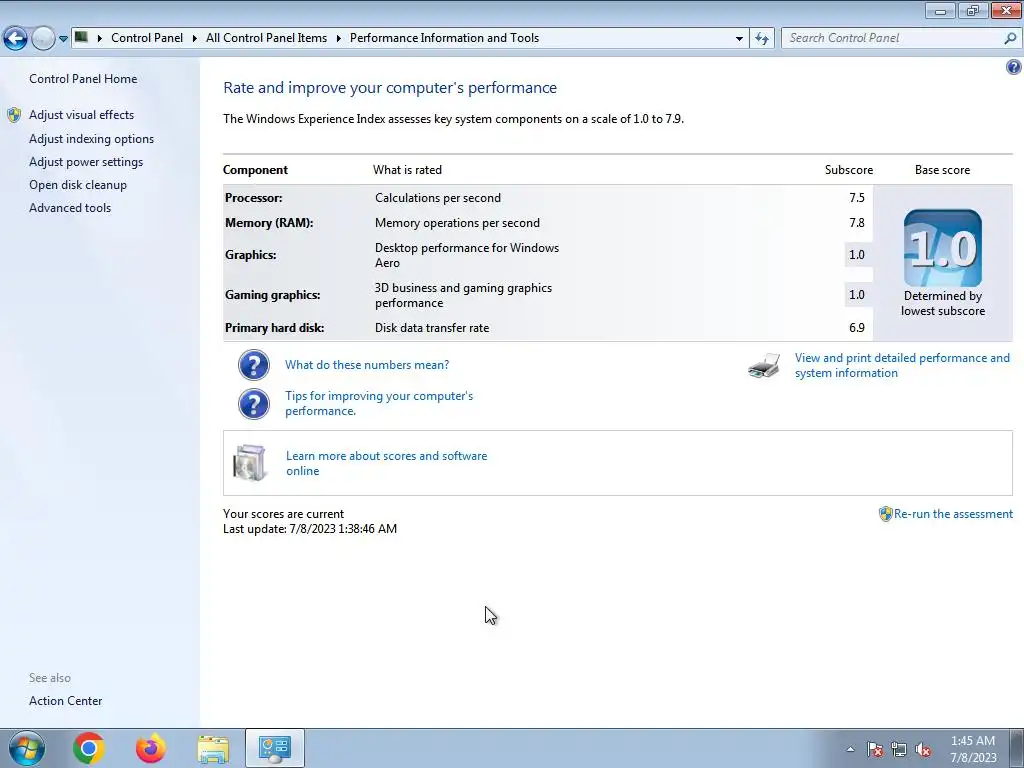Open Action Center flag tray icon
1024x768 pixels.
pos(874,749)
